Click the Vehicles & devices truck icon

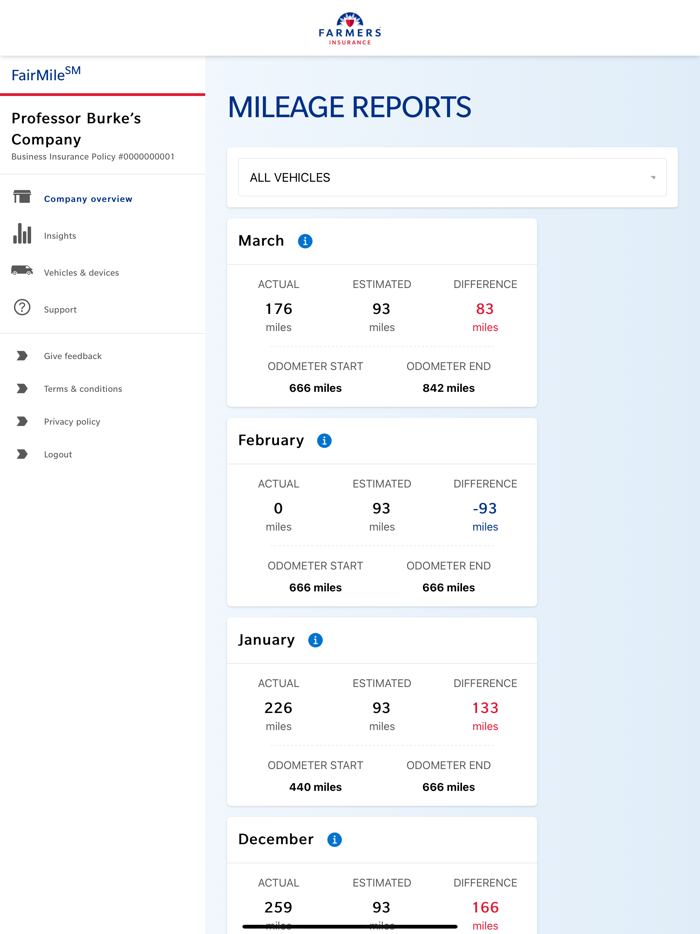[x=22, y=271]
